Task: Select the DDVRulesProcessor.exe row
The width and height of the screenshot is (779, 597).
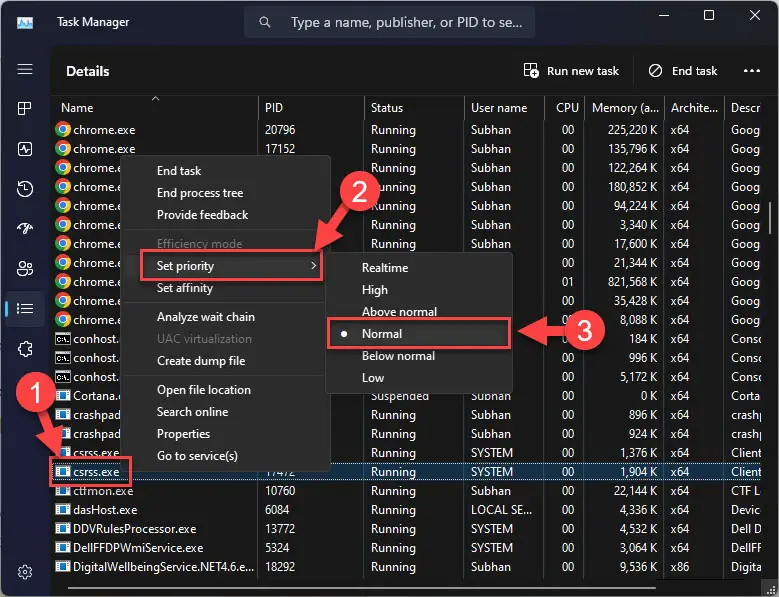Action: (x=407, y=528)
